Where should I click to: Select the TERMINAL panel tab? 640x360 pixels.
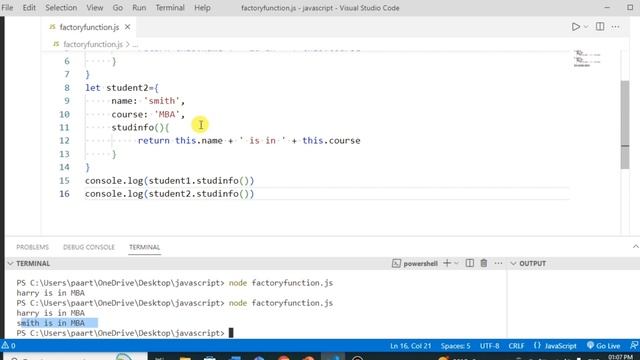click(x=144, y=247)
